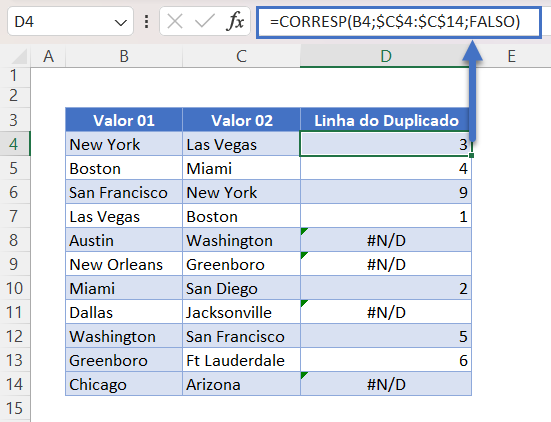Select Washington in Valor 02 column
Viewport: 551px width, 422px height.
click(x=241, y=240)
